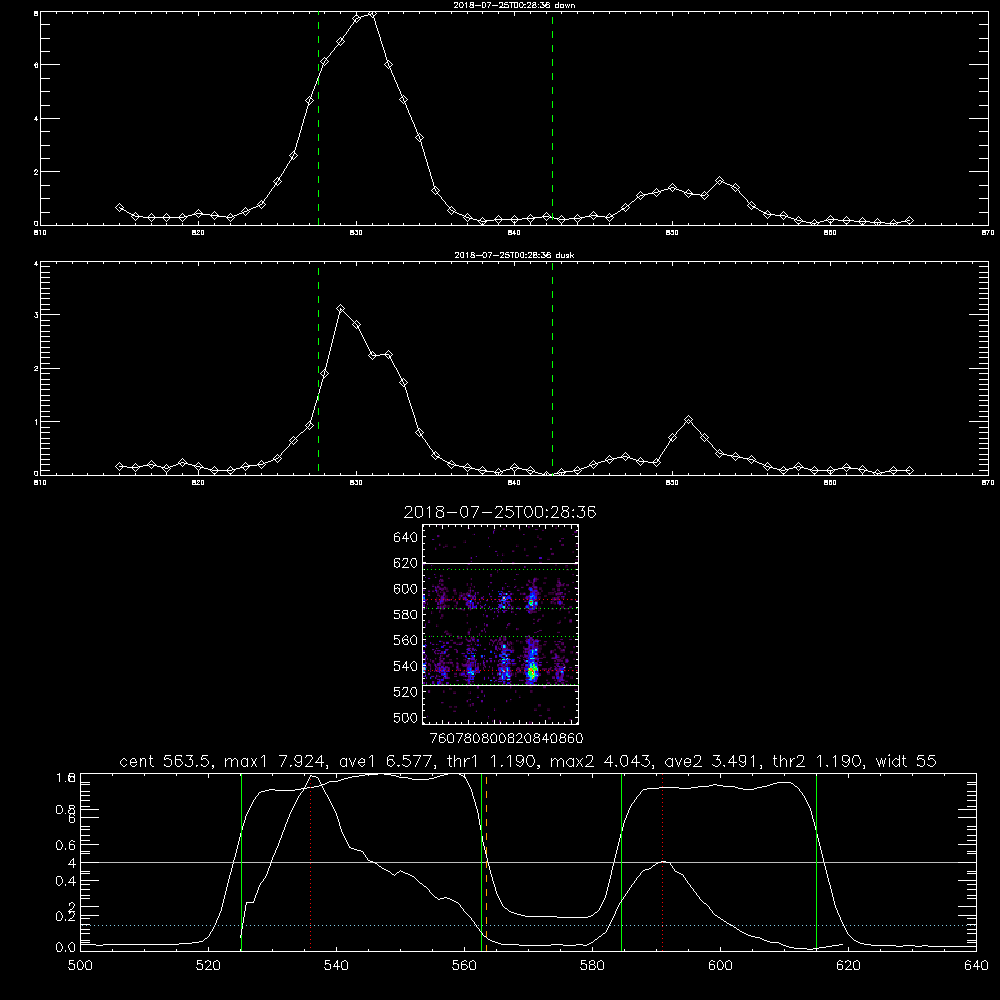
Task: Click the orange dashed center line in bottom plot
Action: point(487,862)
